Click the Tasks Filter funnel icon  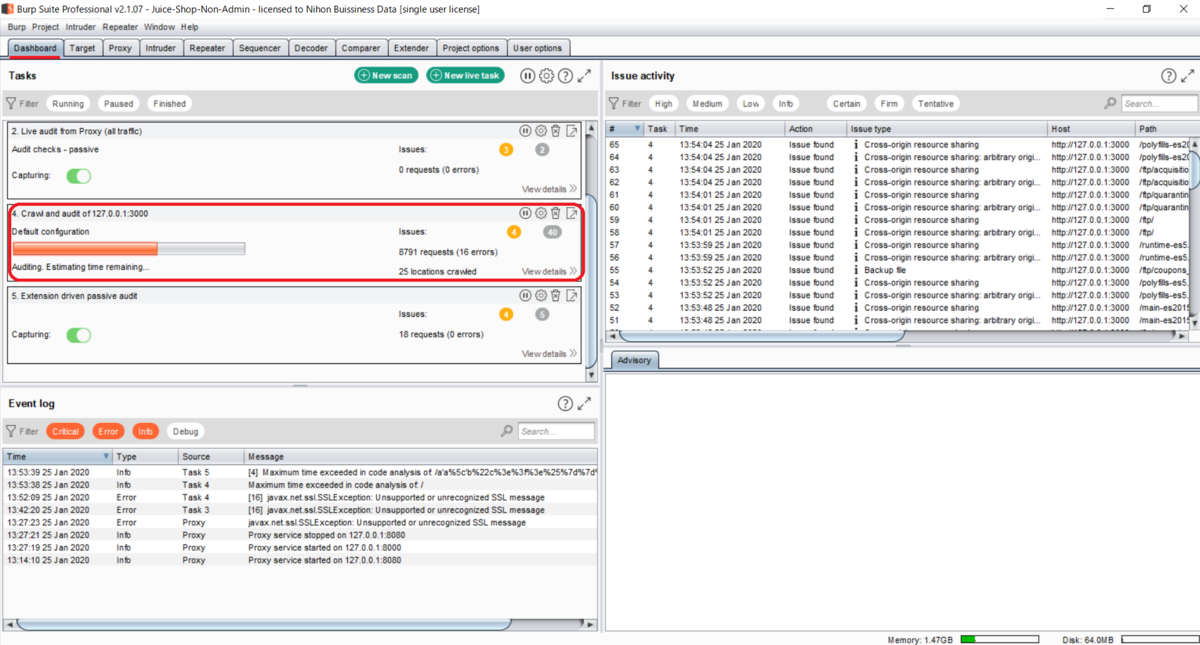click(11, 103)
